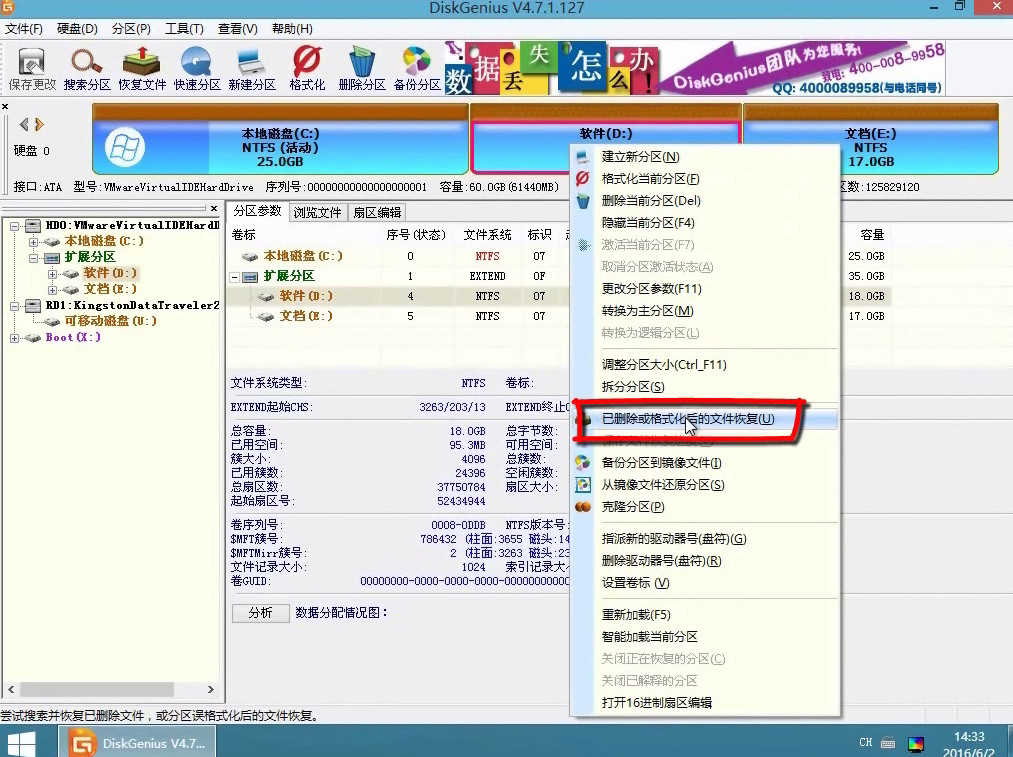Open the 工具(T) menu
1013x757 pixels.
click(184, 29)
